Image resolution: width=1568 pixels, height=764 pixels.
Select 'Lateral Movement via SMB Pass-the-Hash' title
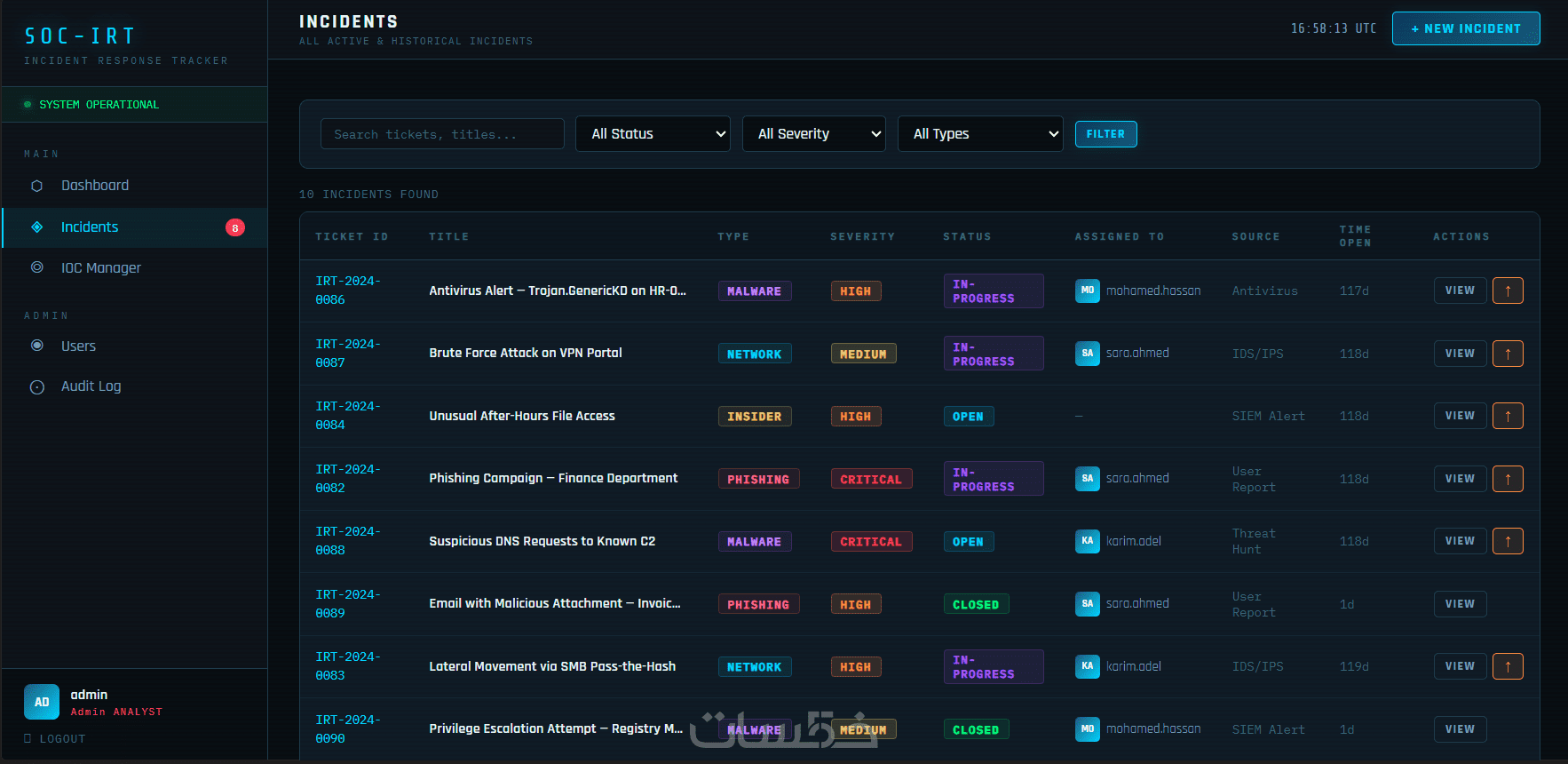tap(552, 666)
